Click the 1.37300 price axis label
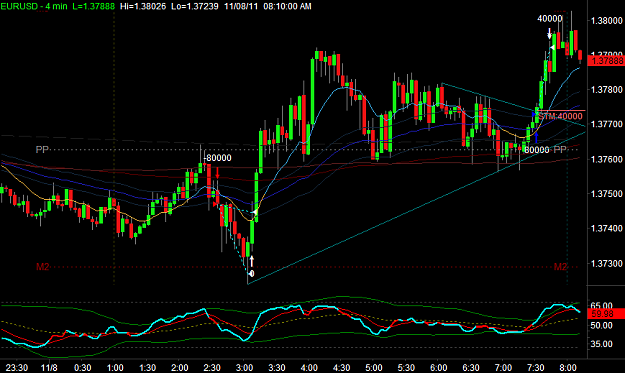This screenshot has width=625, height=373. (x=607, y=263)
